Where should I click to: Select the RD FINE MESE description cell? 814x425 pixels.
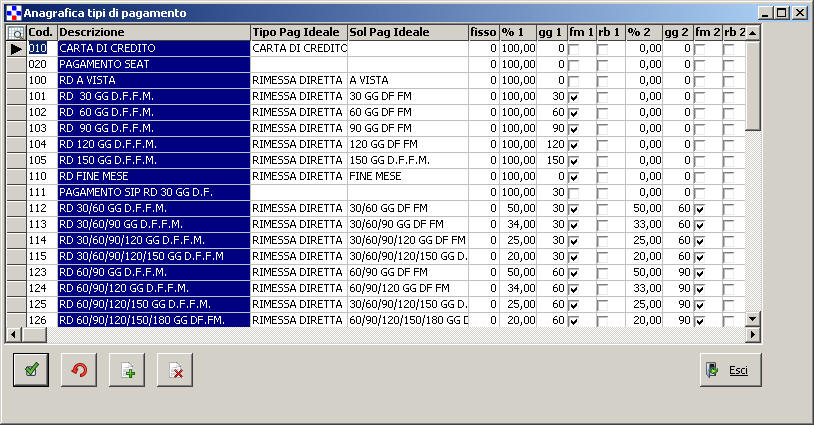153,176
